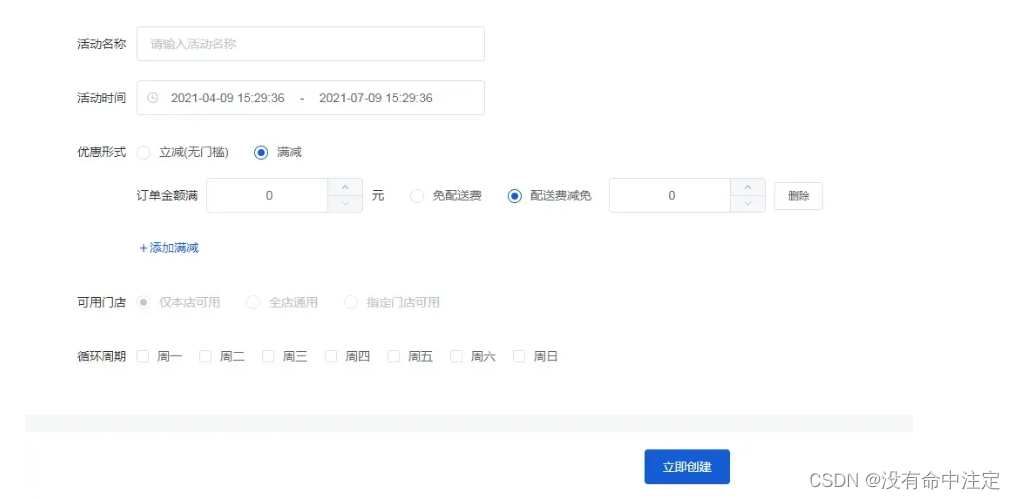The height and width of the screenshot is (499, 1015).
Task: Click the 优惠形式 label
Action: pyautogui.click(x=102, y=153)
